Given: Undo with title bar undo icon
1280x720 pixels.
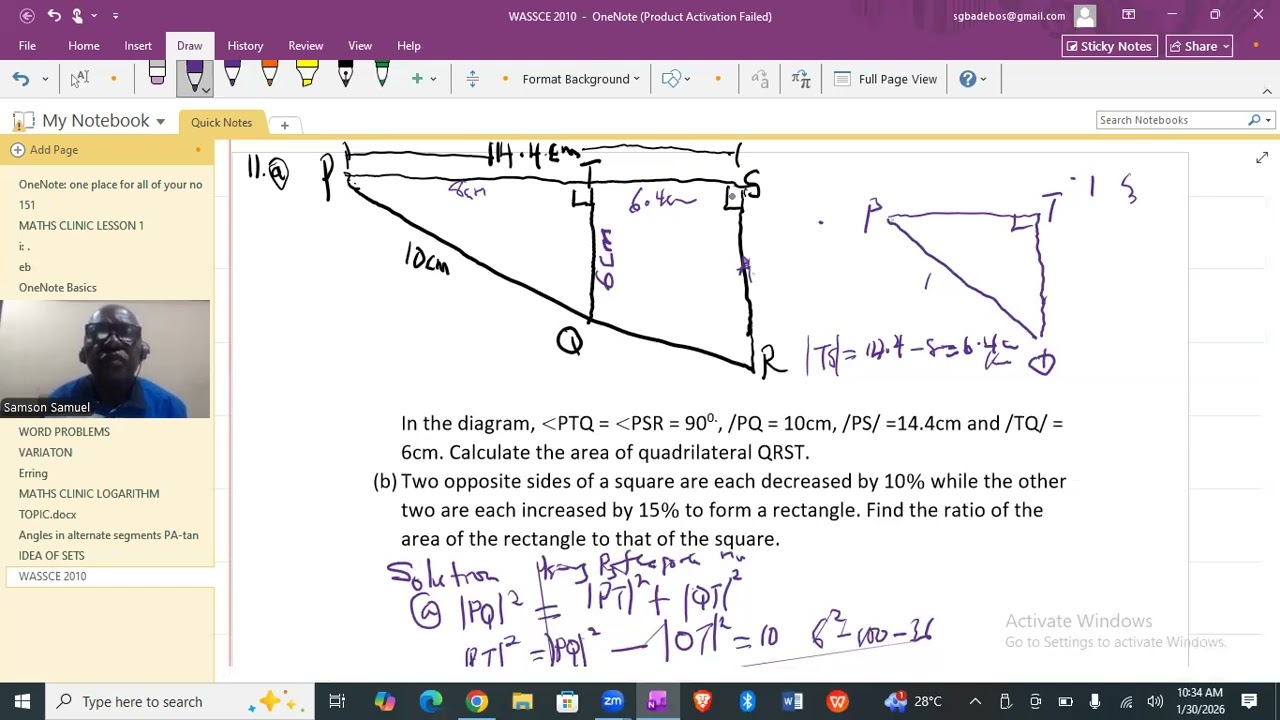Looking at the screenshot, I should pos(54,16).
